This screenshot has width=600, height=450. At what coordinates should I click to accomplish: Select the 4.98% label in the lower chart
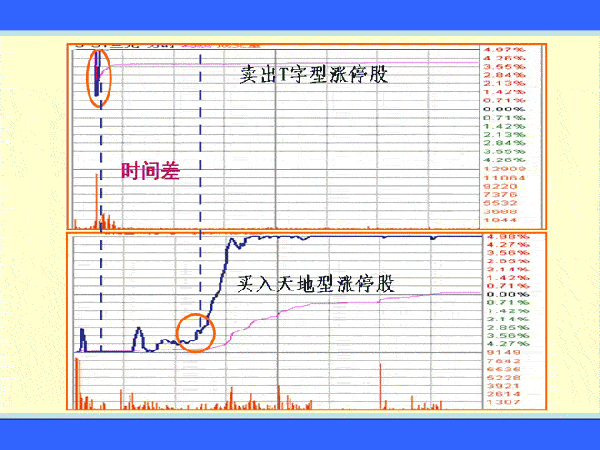[x=508, y=236]
